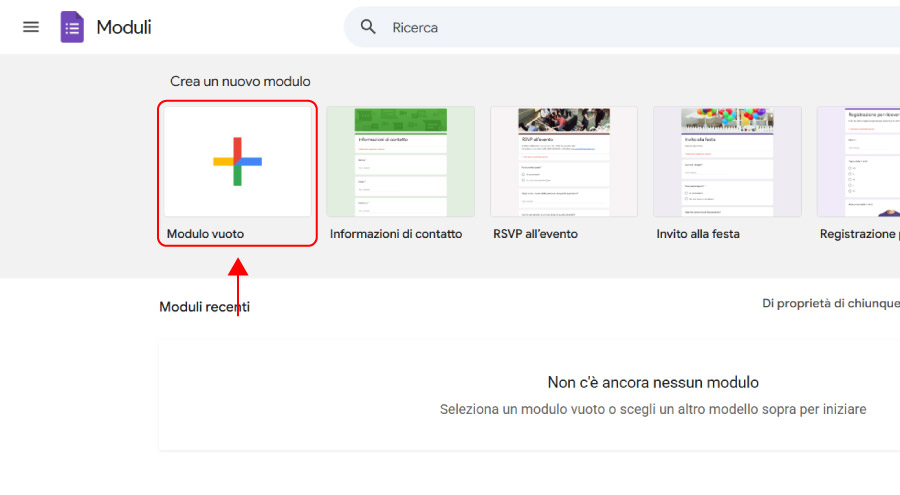Focus the Ricerca search field
Image resolution: width=900 pixels, height=495 pixels.
[x=600, y=28]
